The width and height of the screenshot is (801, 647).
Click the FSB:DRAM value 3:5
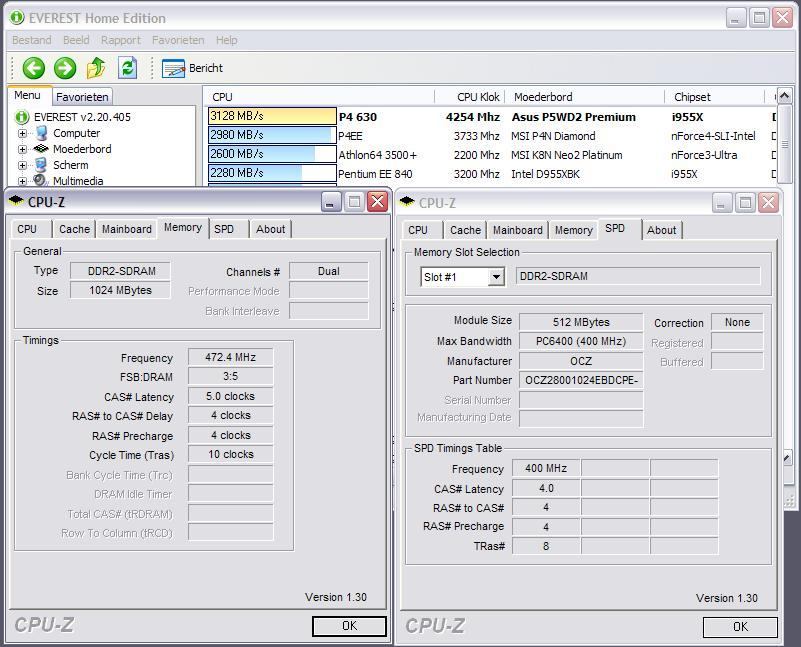230,376
